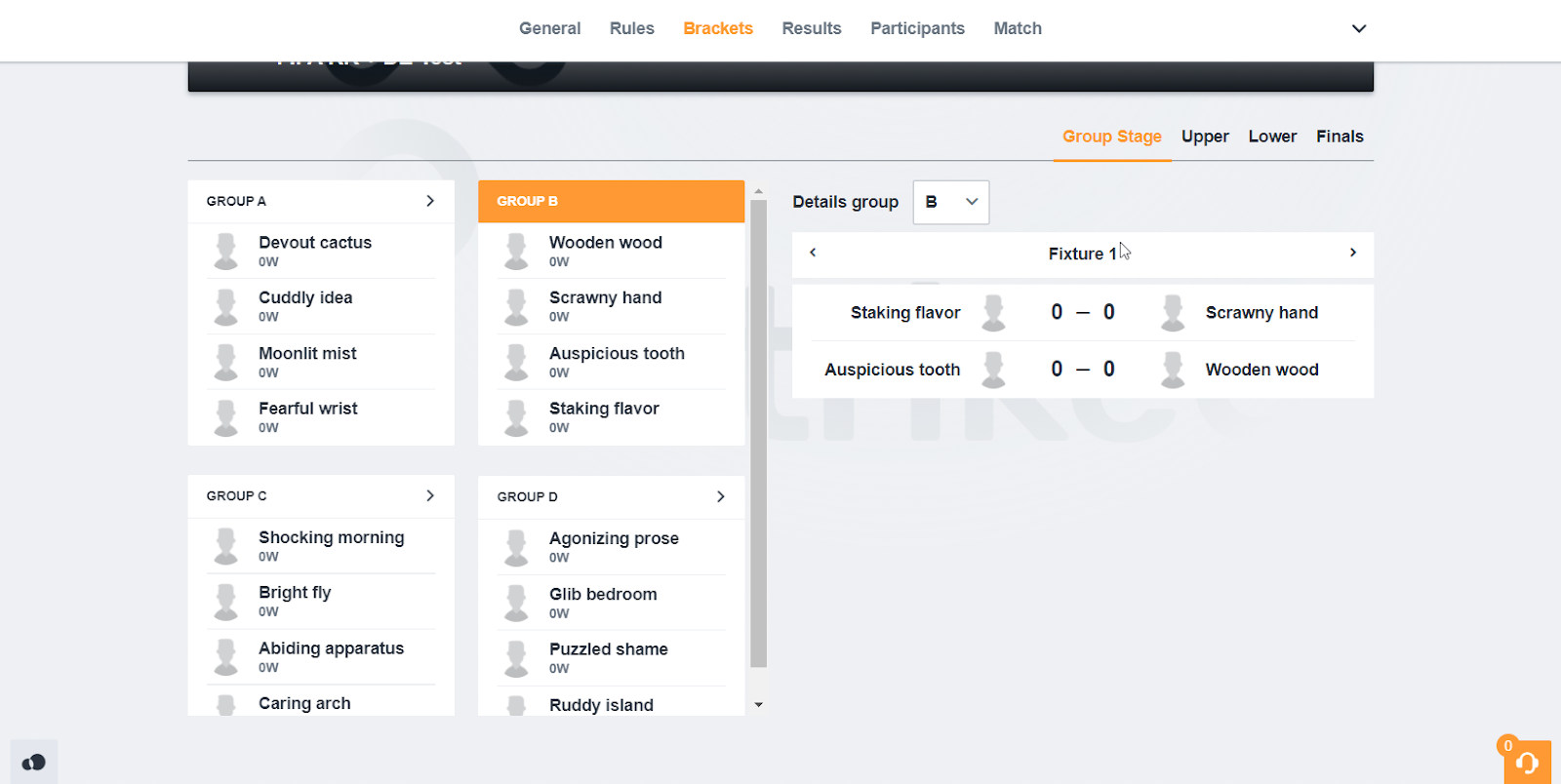Click the support headset icon

click(x=1527, y=763)
